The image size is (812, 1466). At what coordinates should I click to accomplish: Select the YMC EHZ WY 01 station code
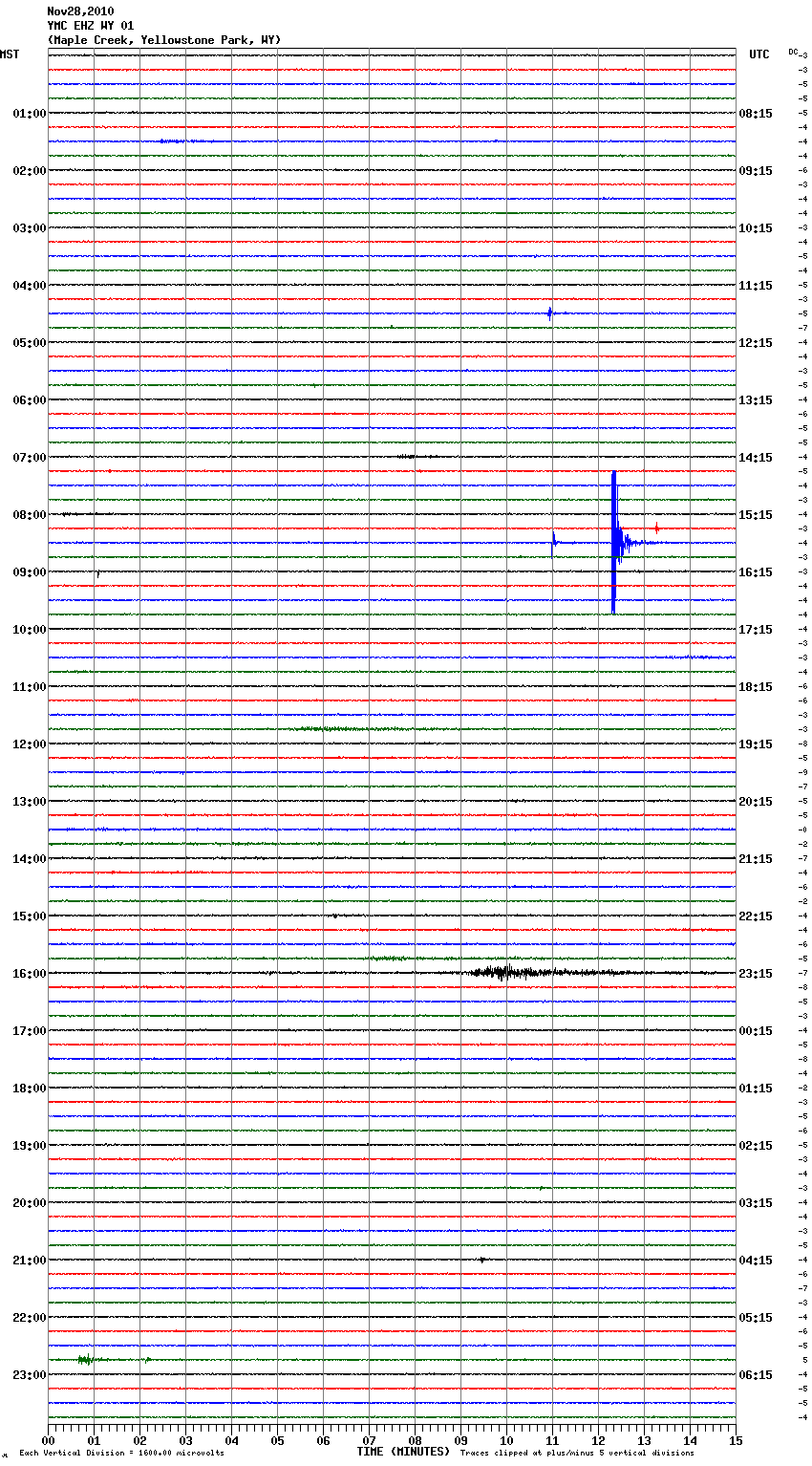pos(91,26)
